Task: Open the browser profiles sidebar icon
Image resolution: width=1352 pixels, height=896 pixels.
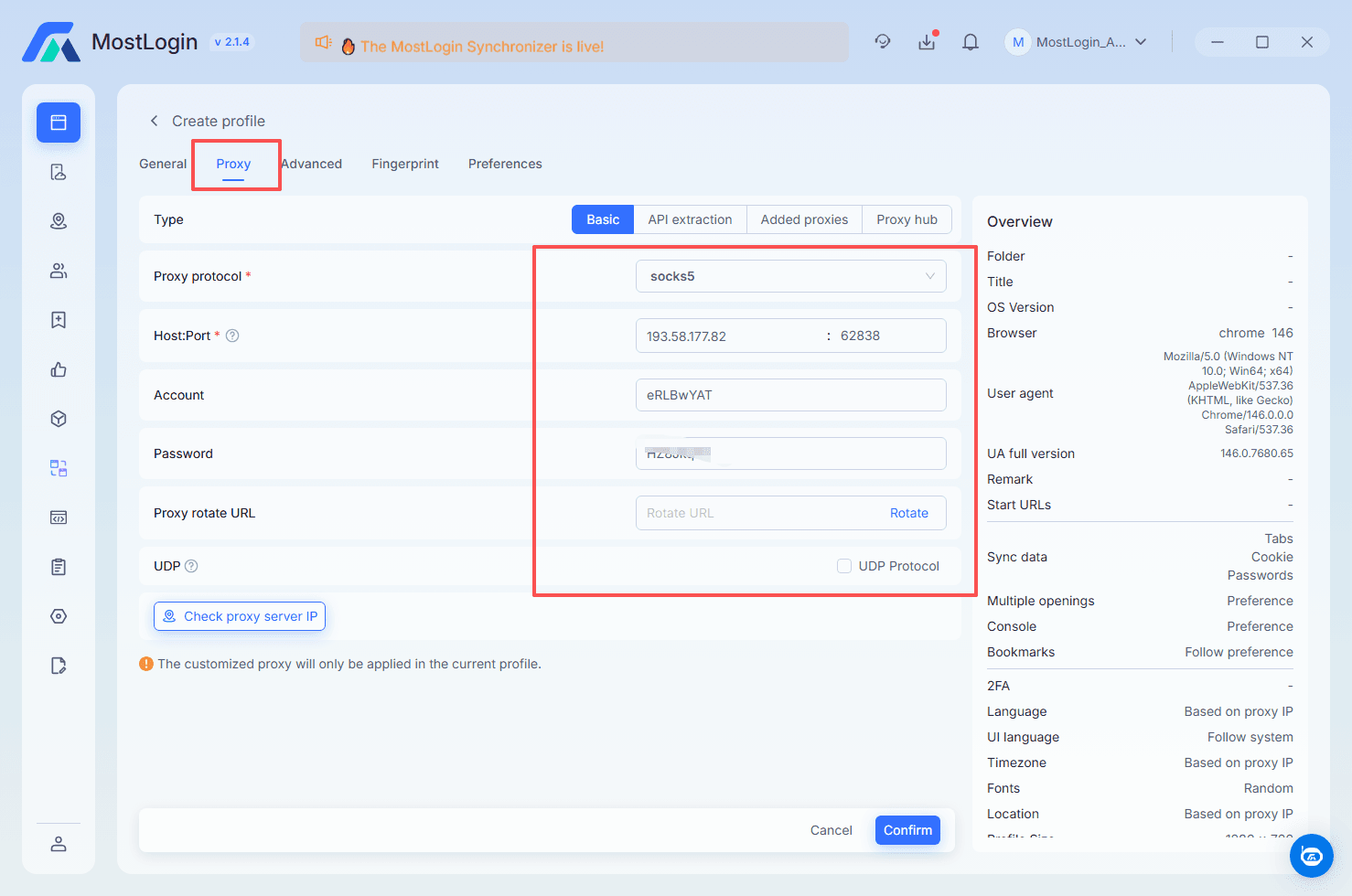Action: [x=59, y=123]
